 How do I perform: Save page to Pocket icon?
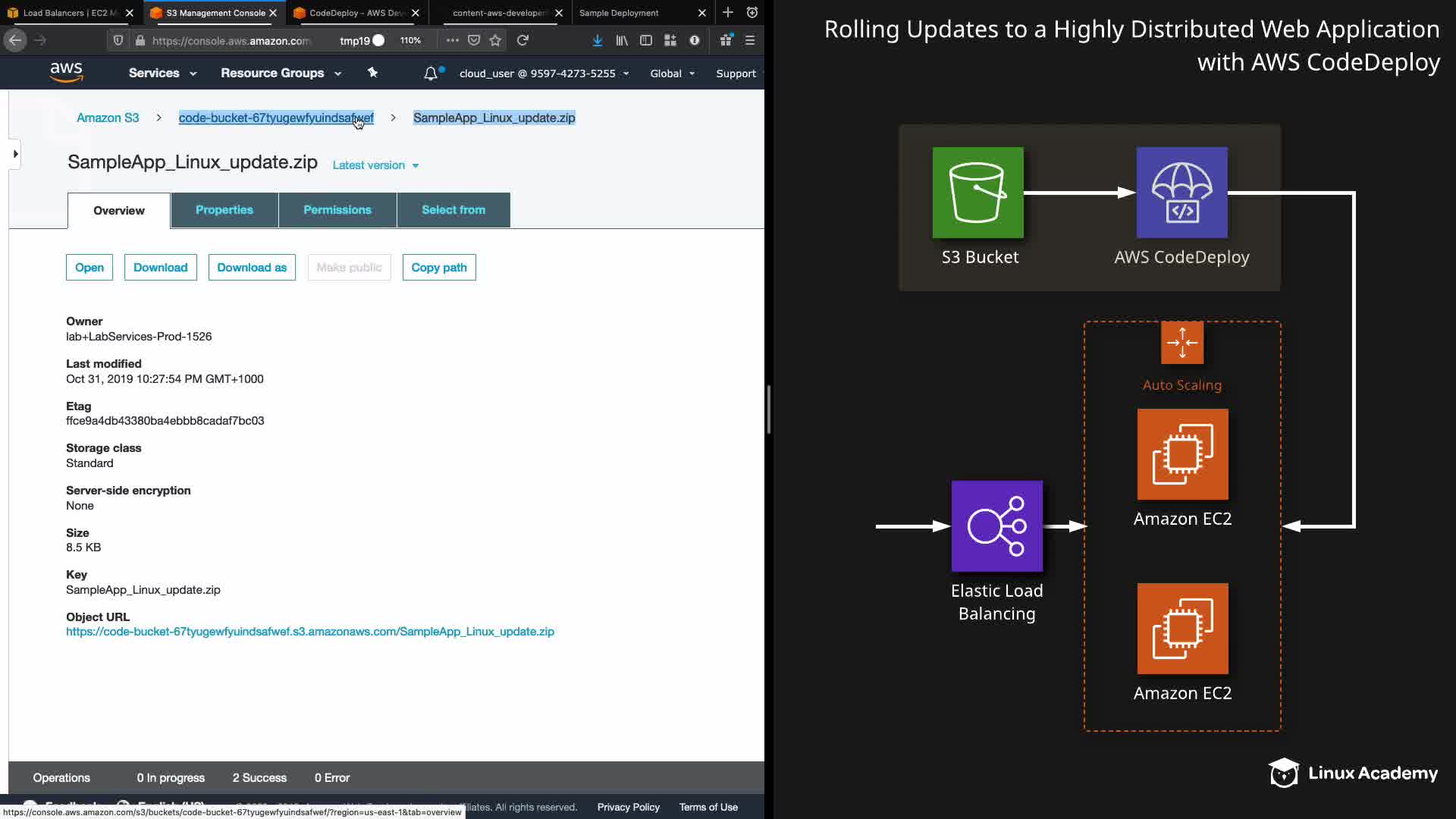[474, 40]
